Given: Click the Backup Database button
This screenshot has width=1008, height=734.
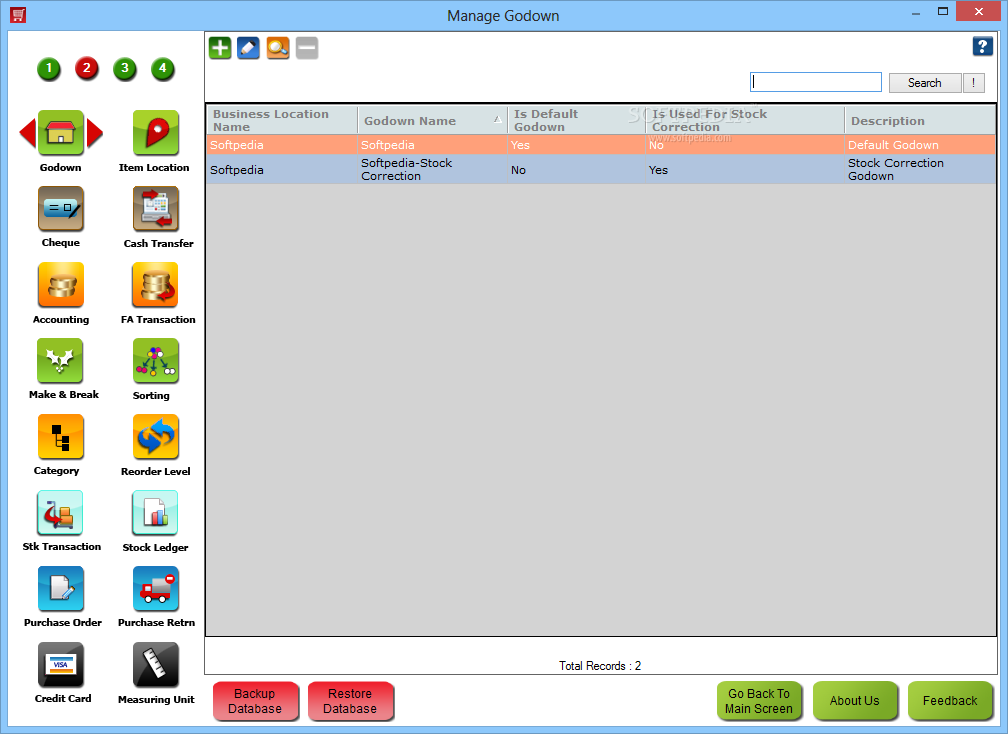Looking at the screenshot, I should click(255, 701).
